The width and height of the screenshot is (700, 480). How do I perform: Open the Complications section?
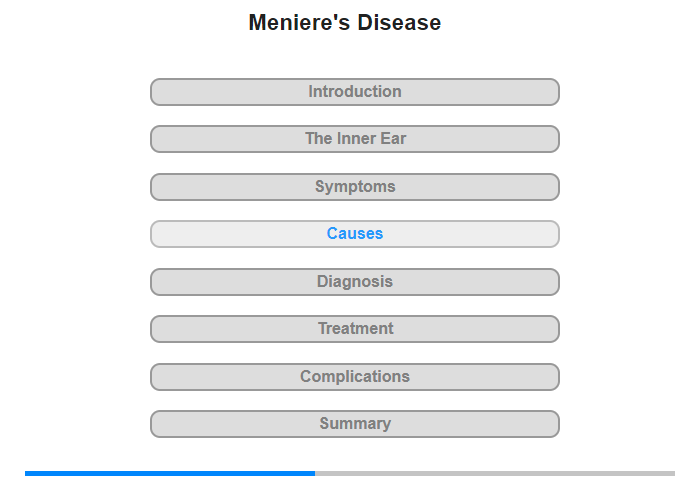coord(354,377)
